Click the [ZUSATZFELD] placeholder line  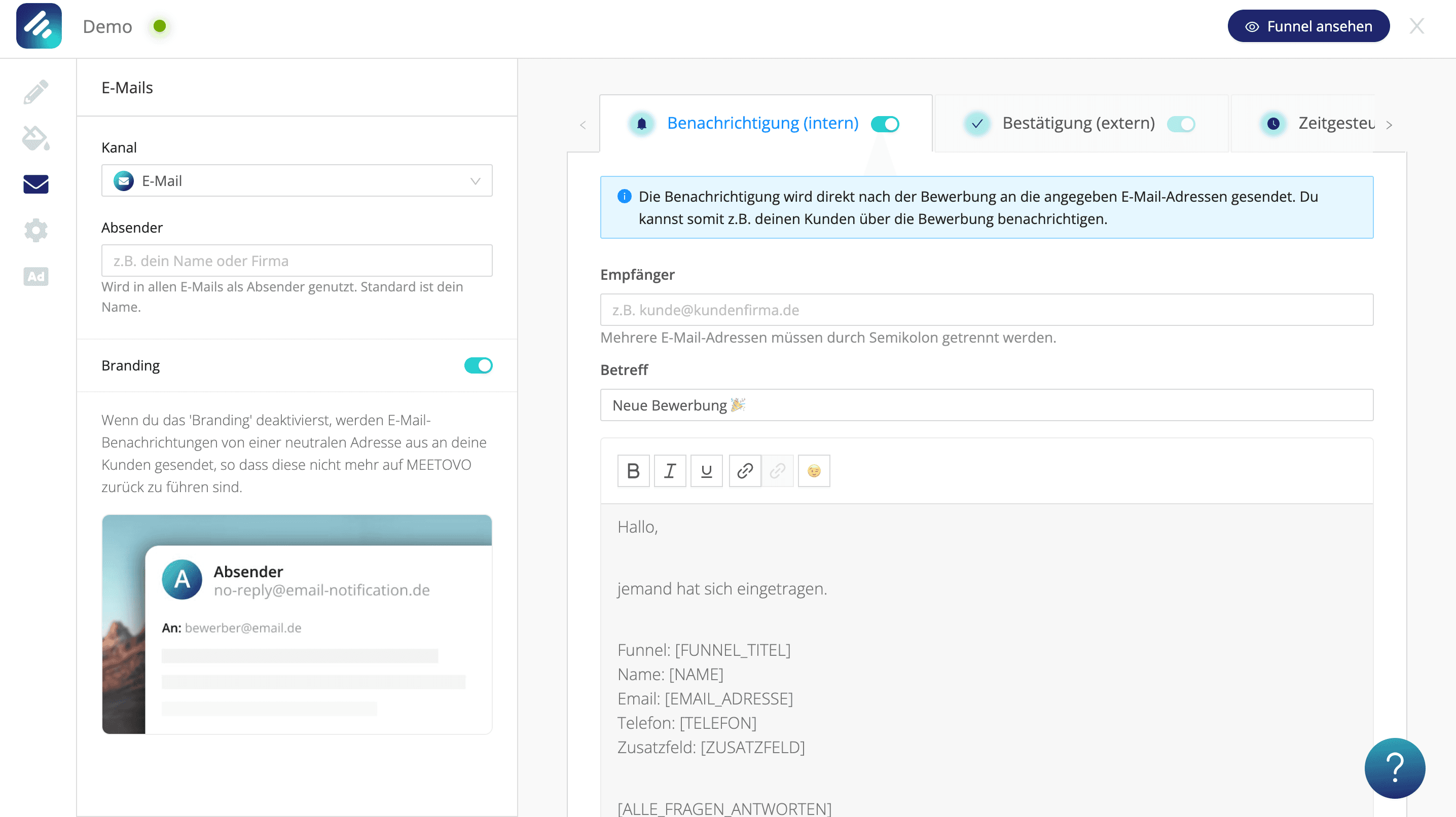click(711, 747)
